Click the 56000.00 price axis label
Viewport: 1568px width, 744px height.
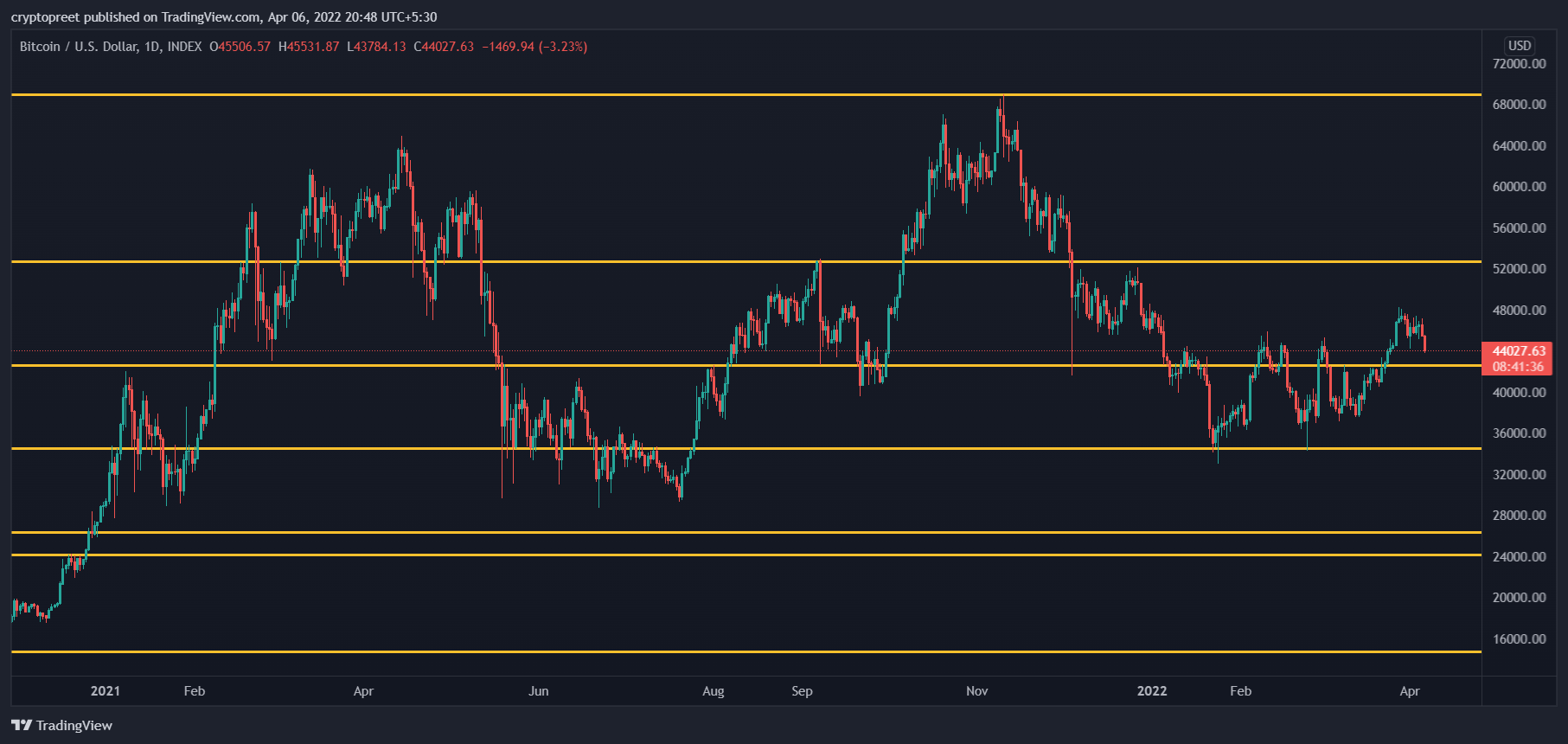[1519, 228]
